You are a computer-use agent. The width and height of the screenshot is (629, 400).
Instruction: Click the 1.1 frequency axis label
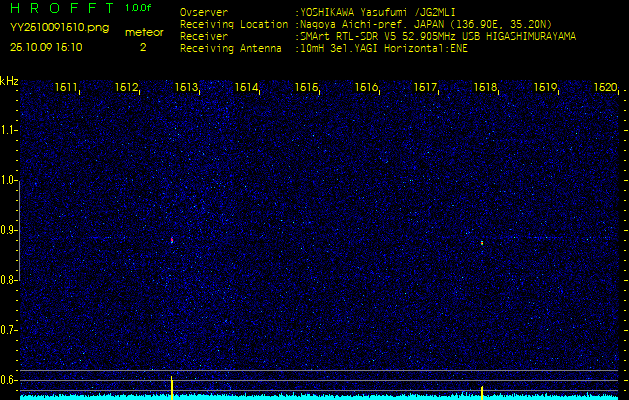click(x=9, y=130)
